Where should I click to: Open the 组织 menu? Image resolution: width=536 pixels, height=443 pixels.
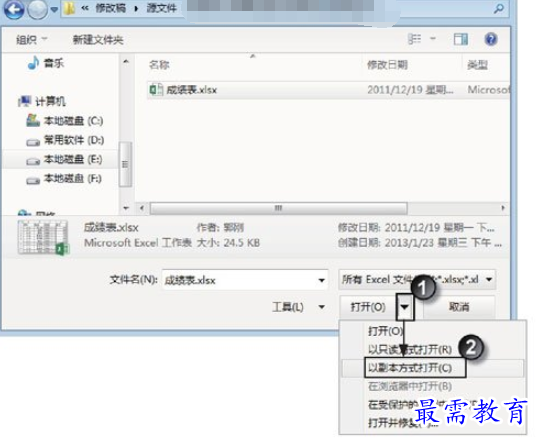(x=32, y=40)
